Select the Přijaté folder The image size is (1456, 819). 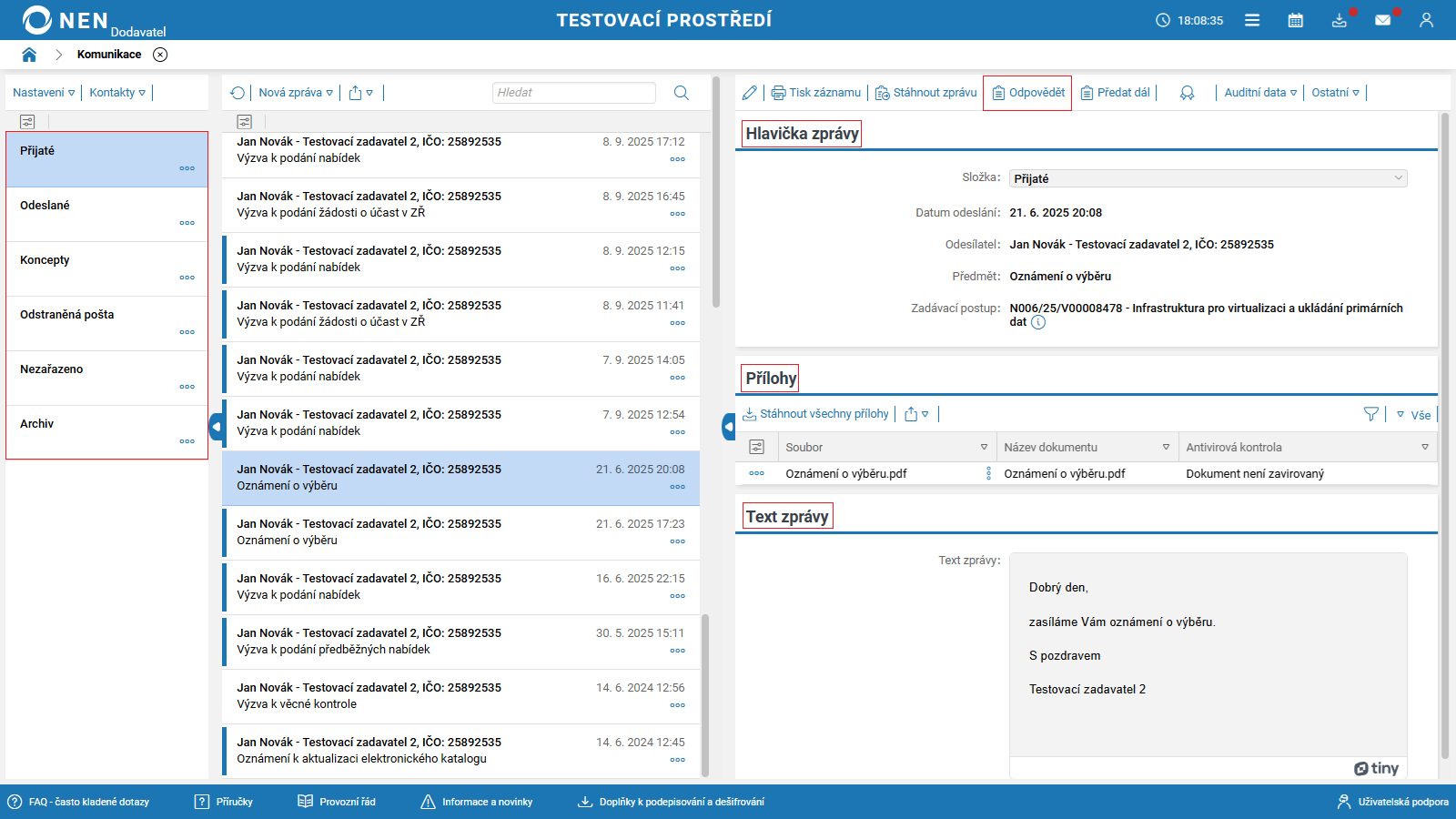point(107,160)
